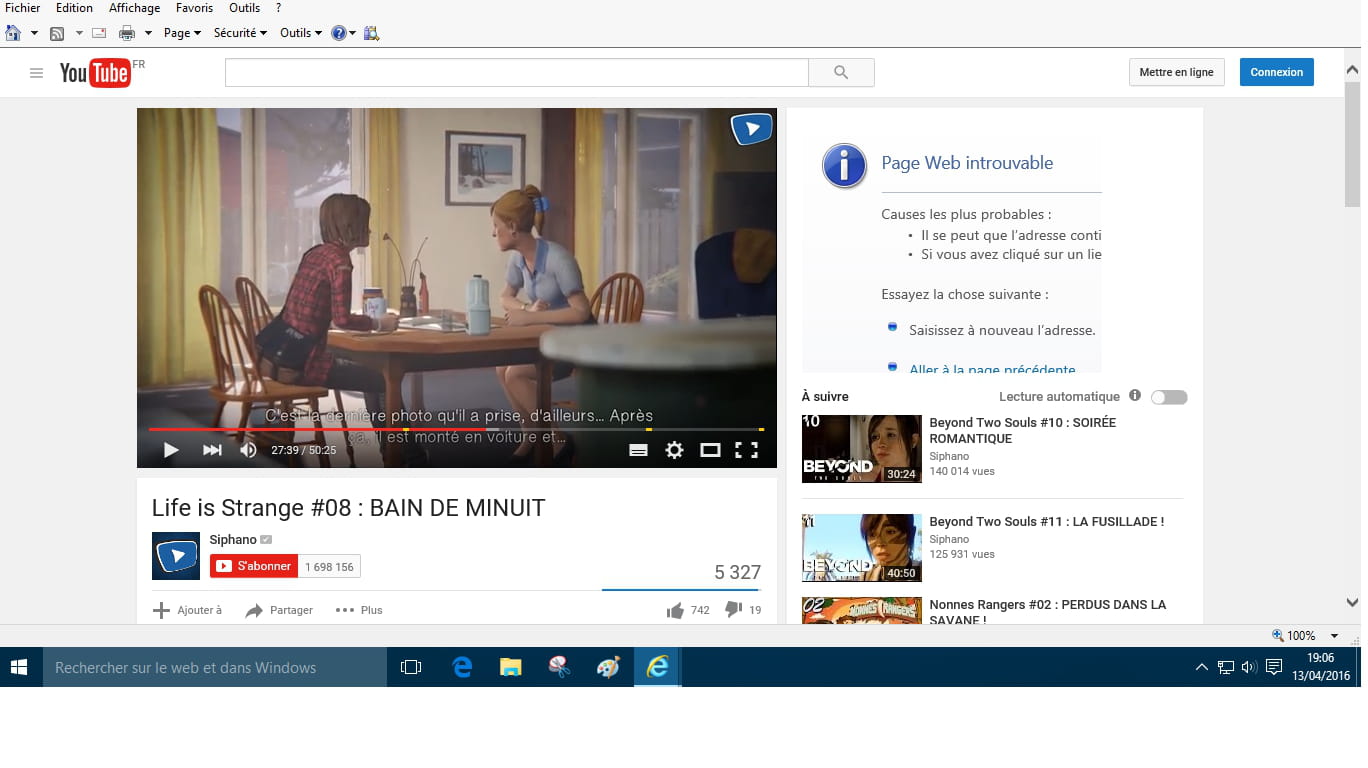Expand the Home icon dropdown arrow
The height and width of the screenshot is (768, 1368).
click(x=34, y=33)
